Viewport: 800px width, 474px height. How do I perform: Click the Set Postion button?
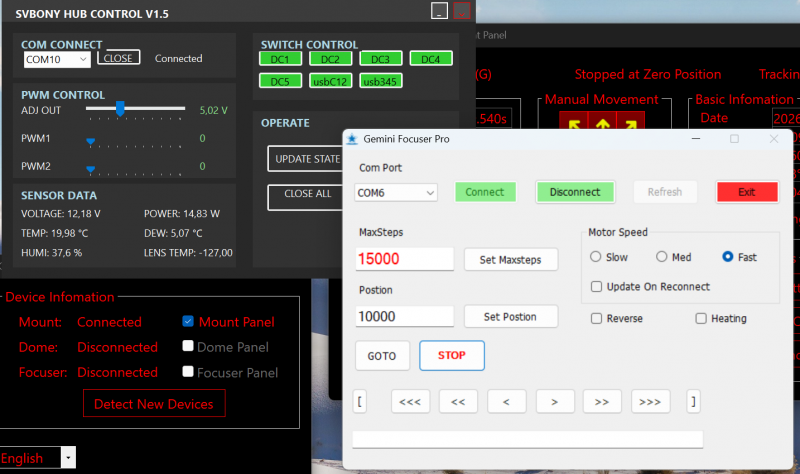click(x=511, y=317)
